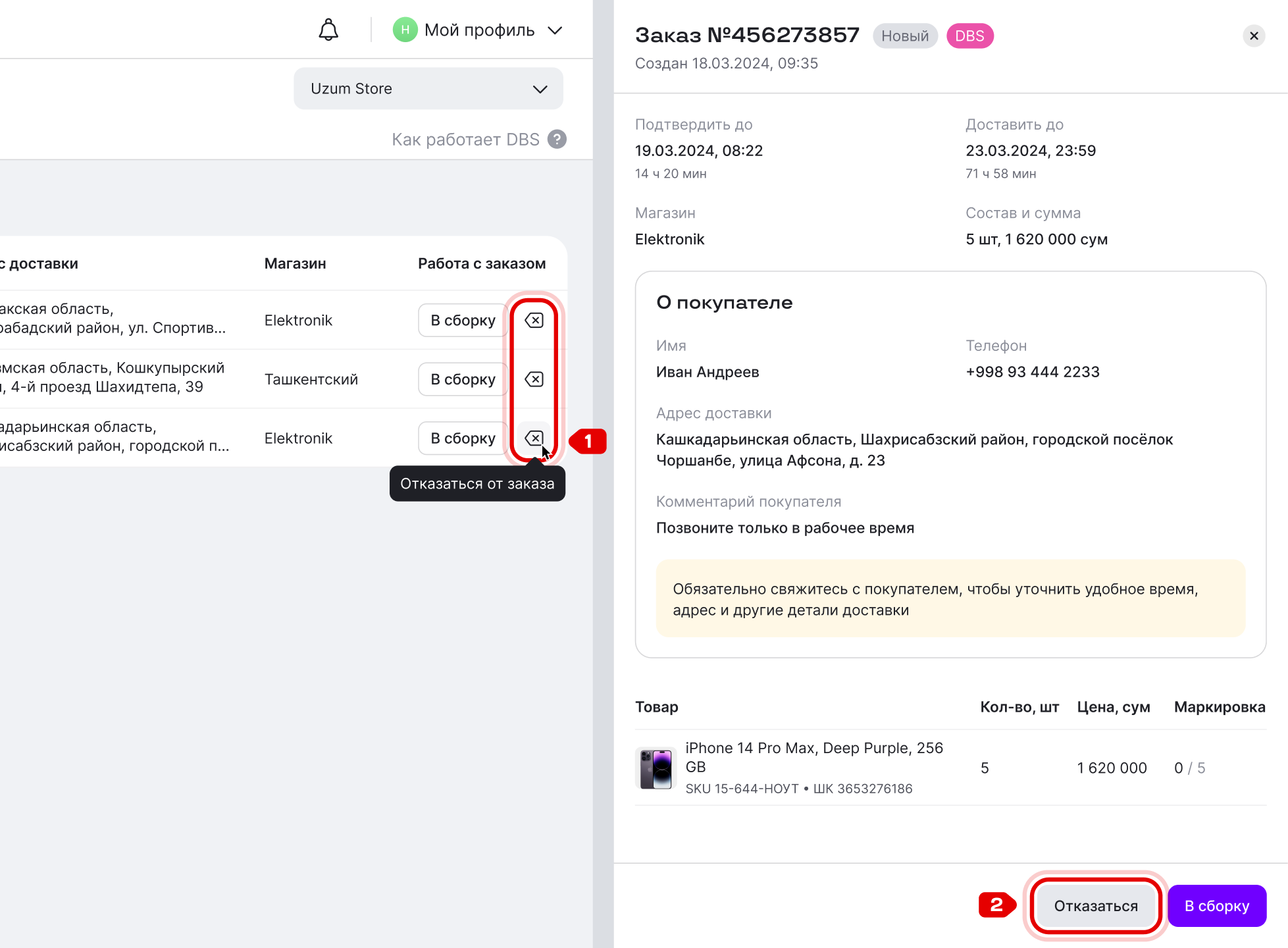Click the delivery deadline 23.03.2024, 23:59
Viewport: 1288px width, 948px height.
pos(1031,151)
